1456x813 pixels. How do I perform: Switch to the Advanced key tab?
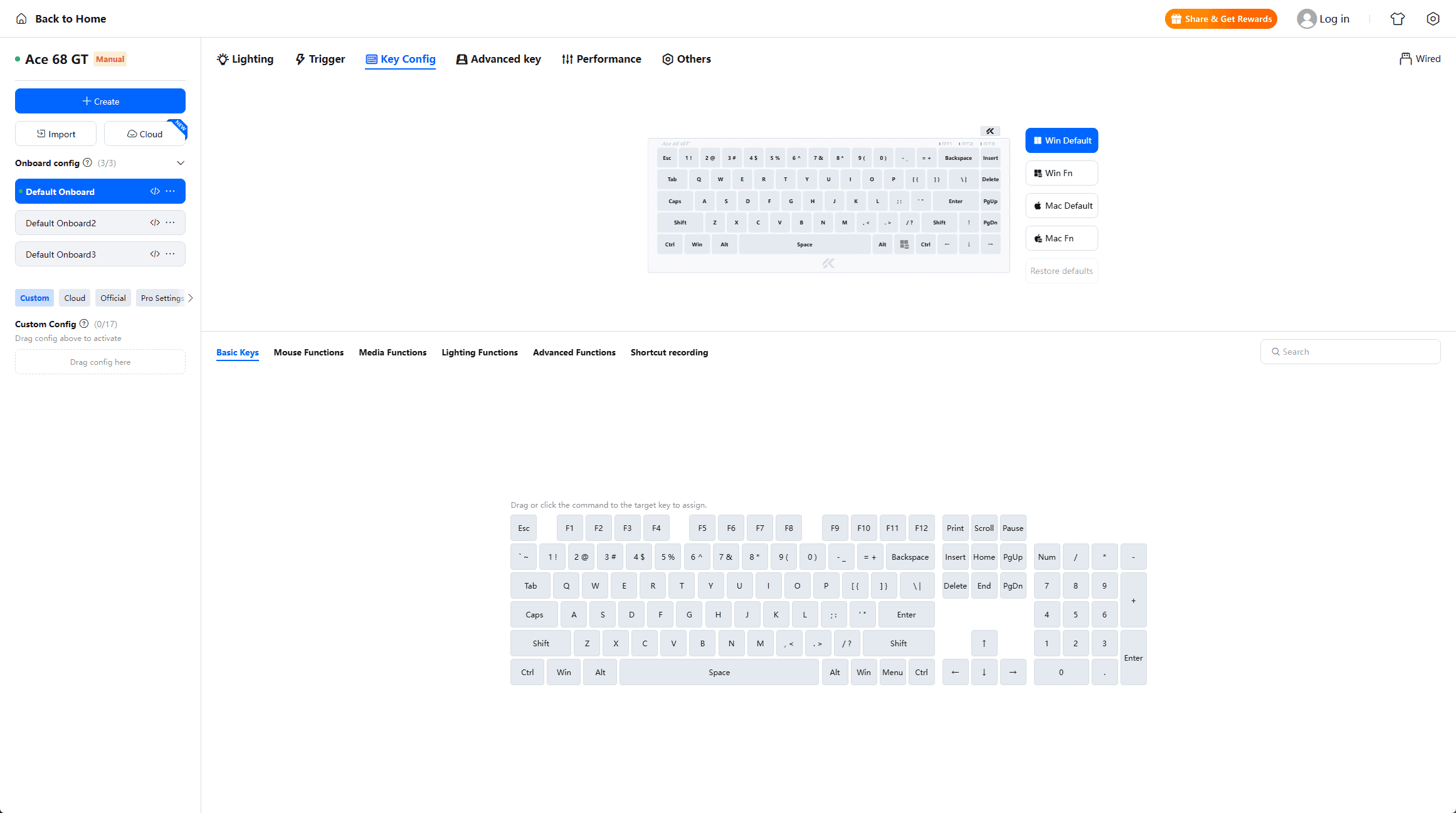click(499, 59)
